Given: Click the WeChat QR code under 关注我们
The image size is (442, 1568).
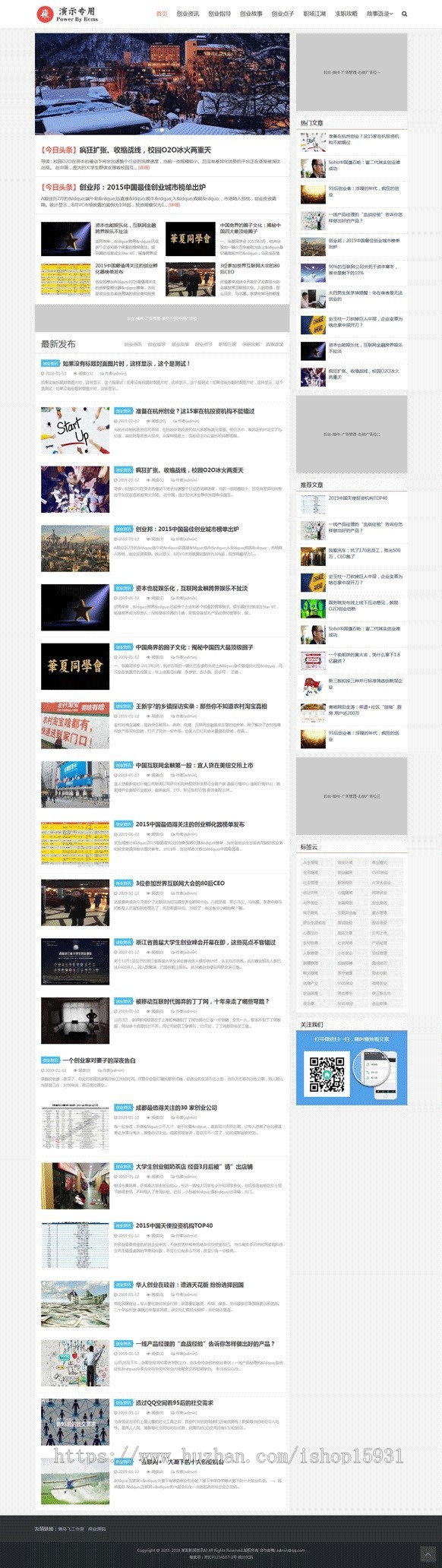Looking at the screenshot, I should click(x=327, y=1073).
